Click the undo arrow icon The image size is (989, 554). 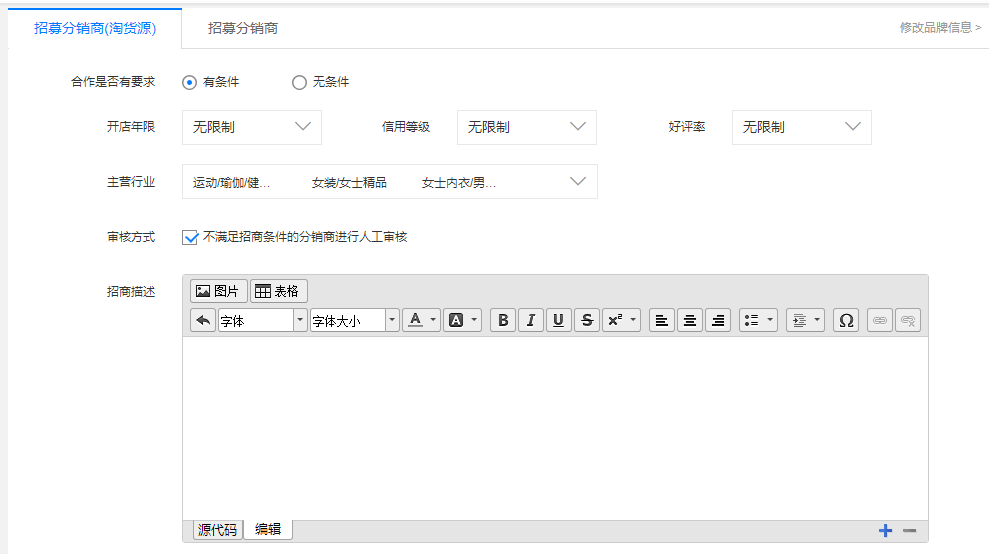[203, 320]
